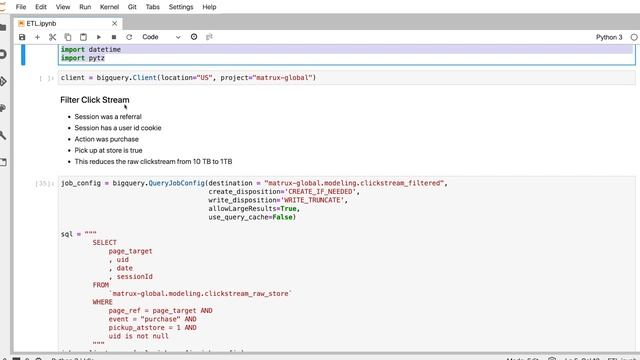Open the file browser sidebar folder icon
The height and width of the screenshot is (360, 640).
click(3, 27)
